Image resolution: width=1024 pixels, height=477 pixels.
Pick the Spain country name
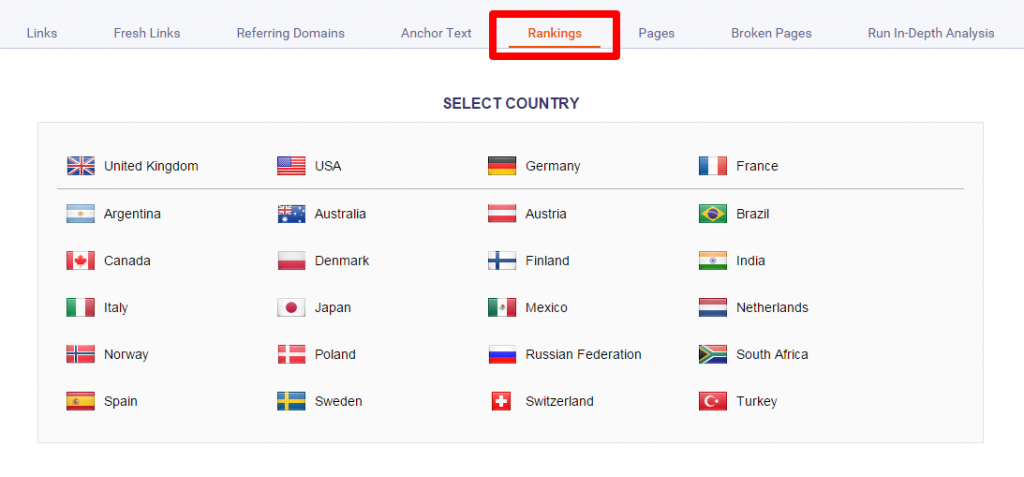coord(121,402)
